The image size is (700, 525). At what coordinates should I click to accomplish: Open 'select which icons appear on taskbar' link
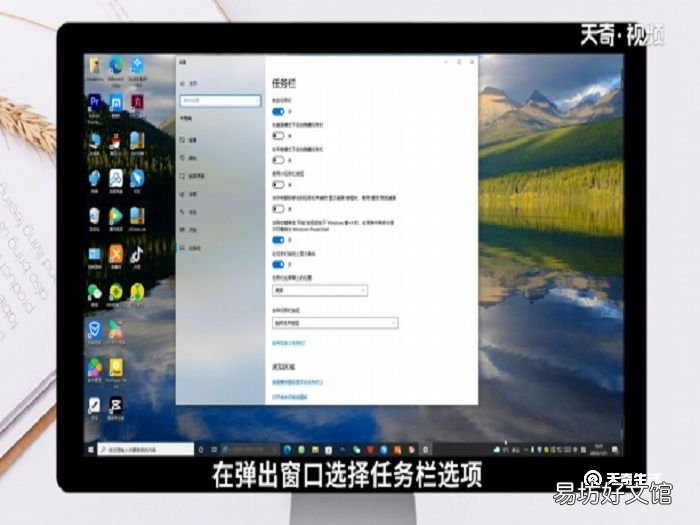297,382
